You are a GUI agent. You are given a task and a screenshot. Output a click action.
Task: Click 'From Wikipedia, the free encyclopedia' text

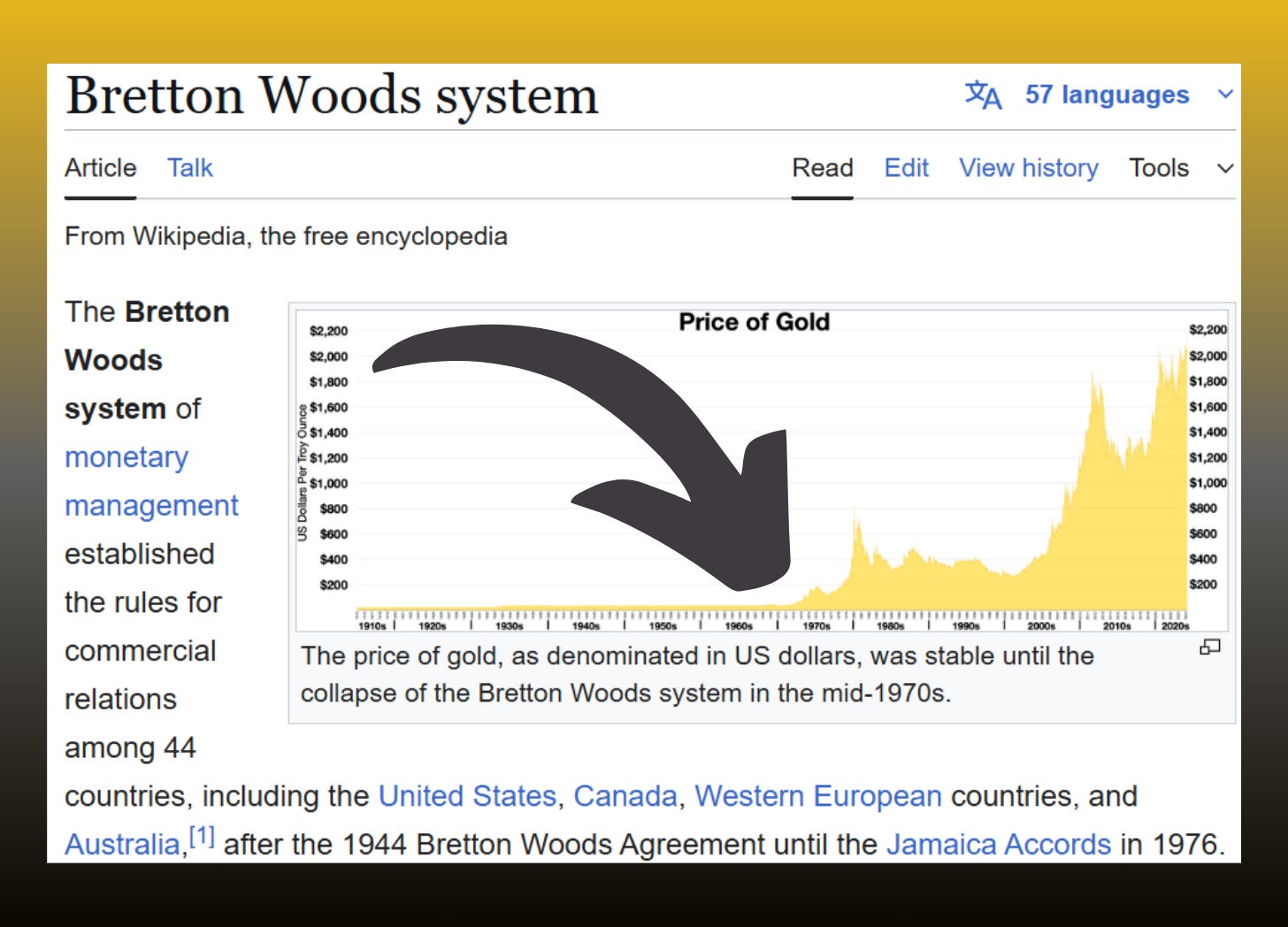point(286,236)
